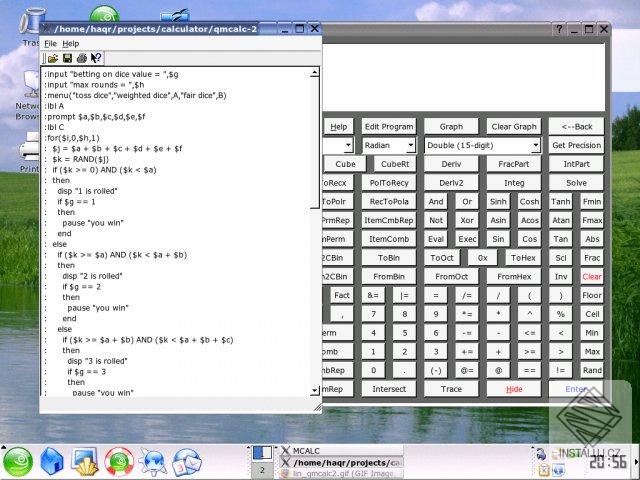Viewport: 640px width, 480px height.
Task: Click the digit 5 button
Action: pos(404,333)
